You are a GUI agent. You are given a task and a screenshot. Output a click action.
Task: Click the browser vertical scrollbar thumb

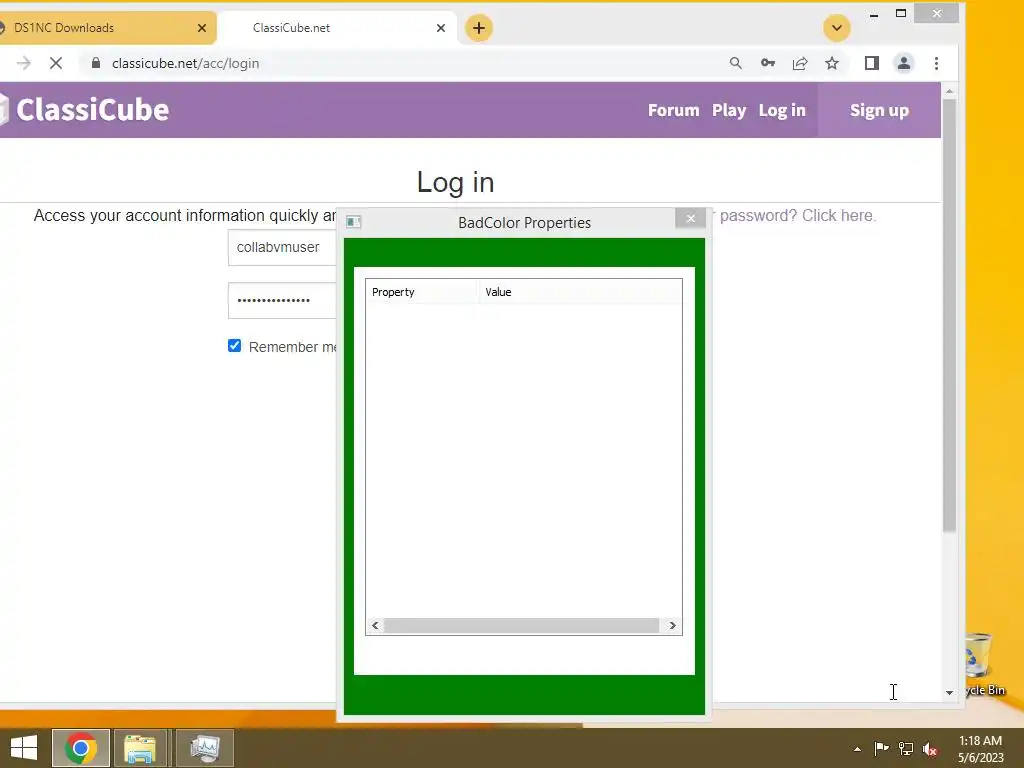(950, 315)
